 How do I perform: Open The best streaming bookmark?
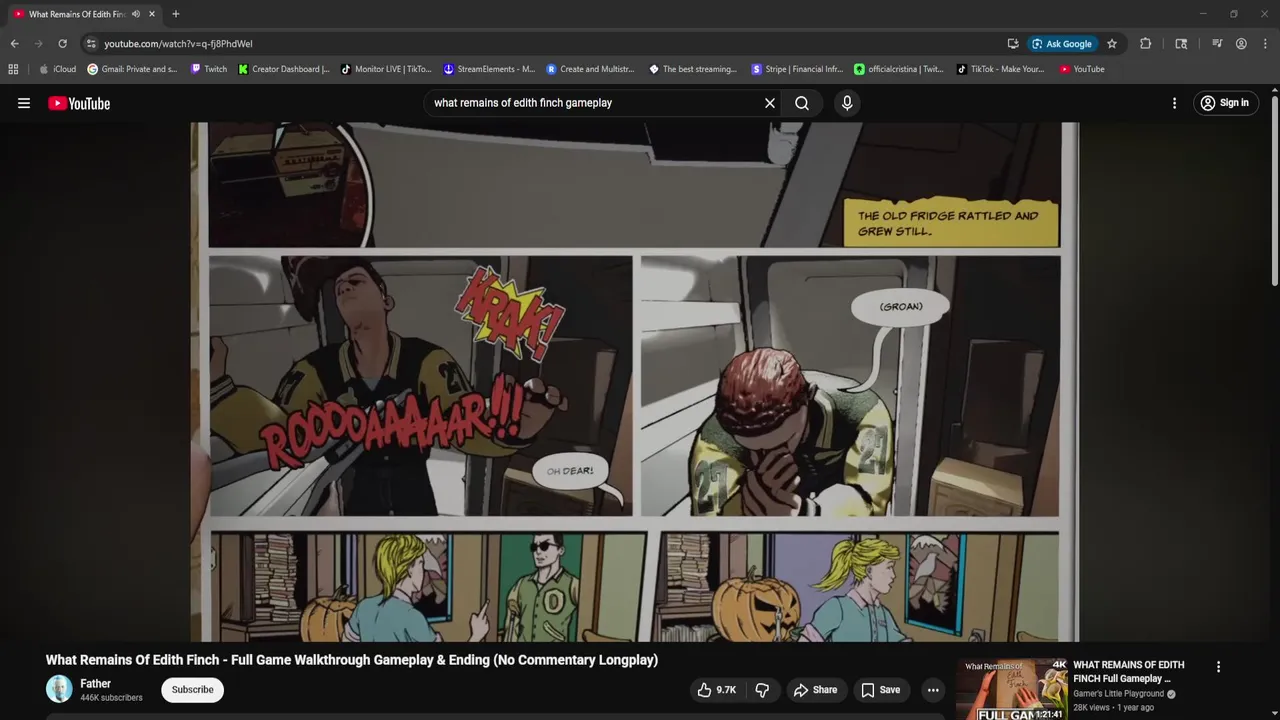[693, 69]
